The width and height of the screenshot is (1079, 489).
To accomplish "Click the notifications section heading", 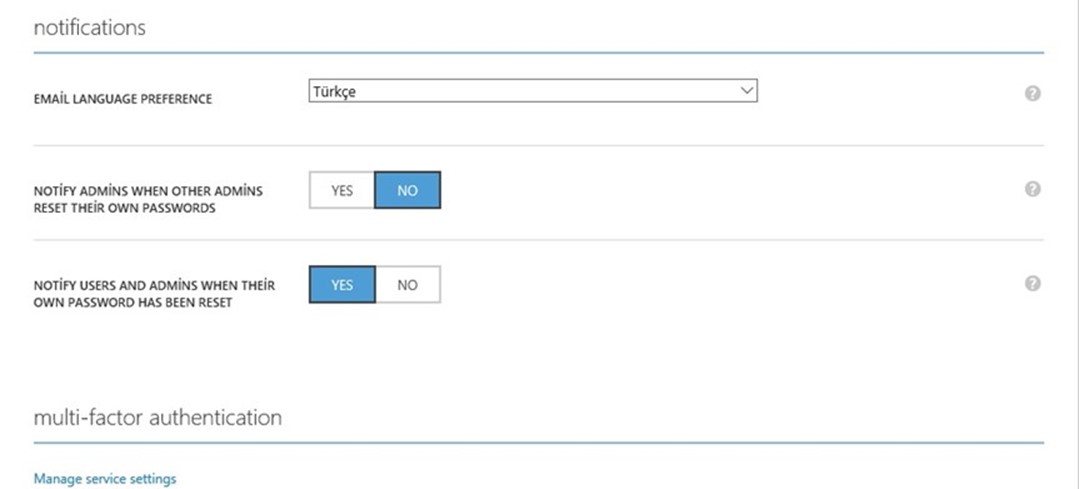I will (89, 28).
